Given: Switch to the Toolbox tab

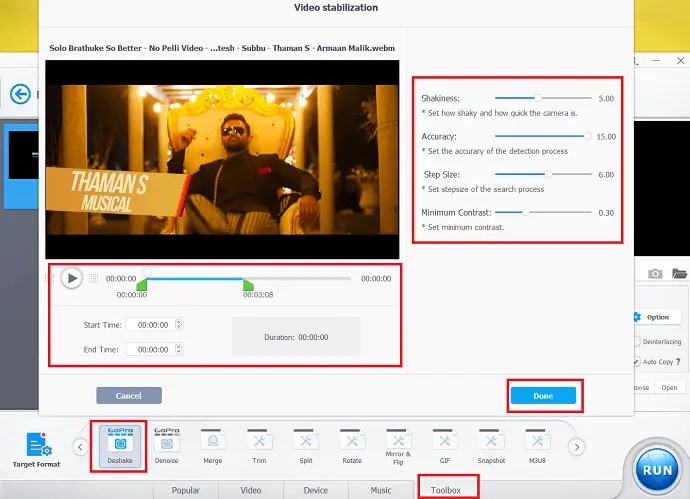Looking at the screenshot, I should point(446,490).
